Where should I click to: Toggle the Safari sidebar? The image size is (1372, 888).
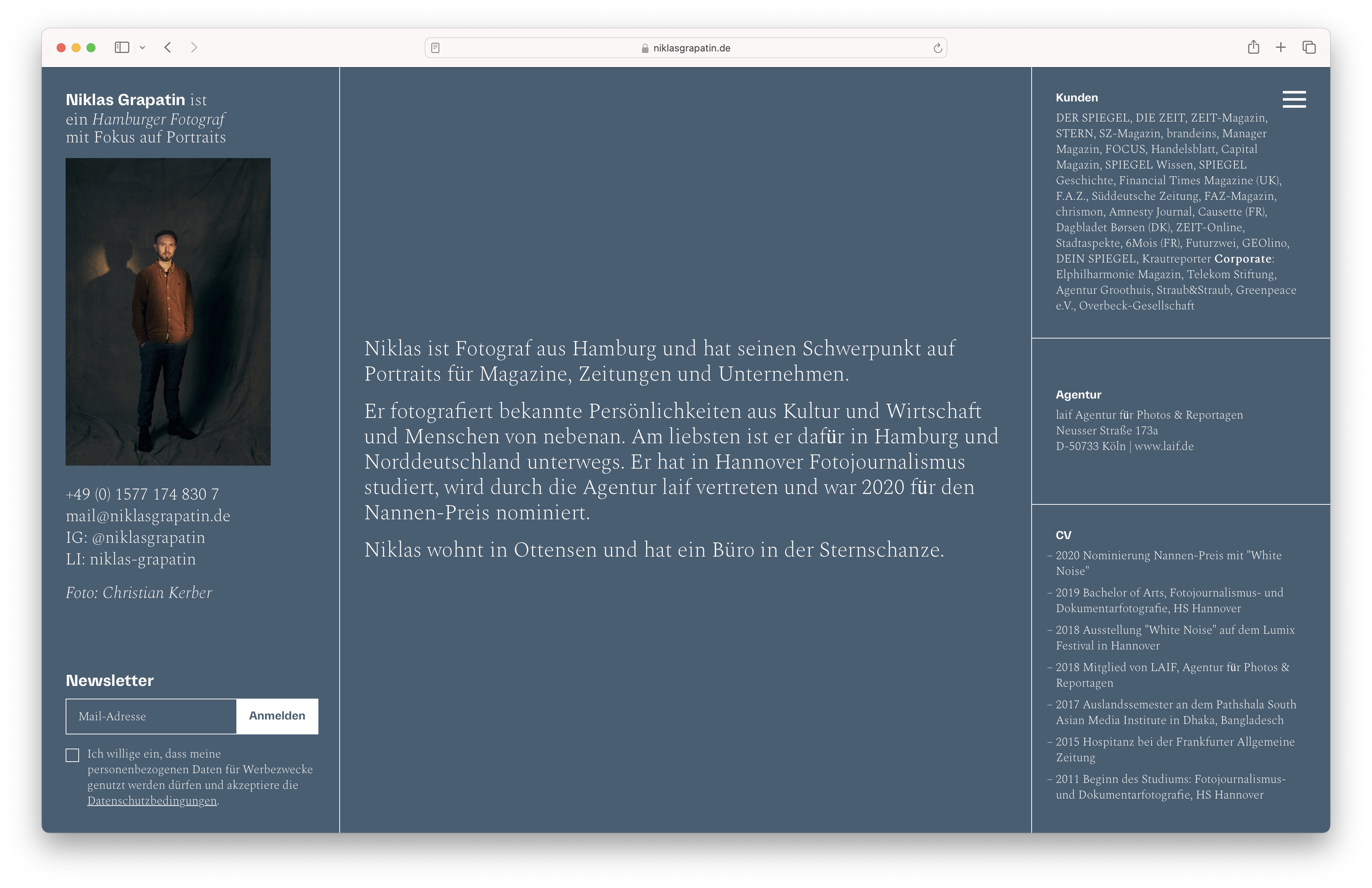point(122,47)
